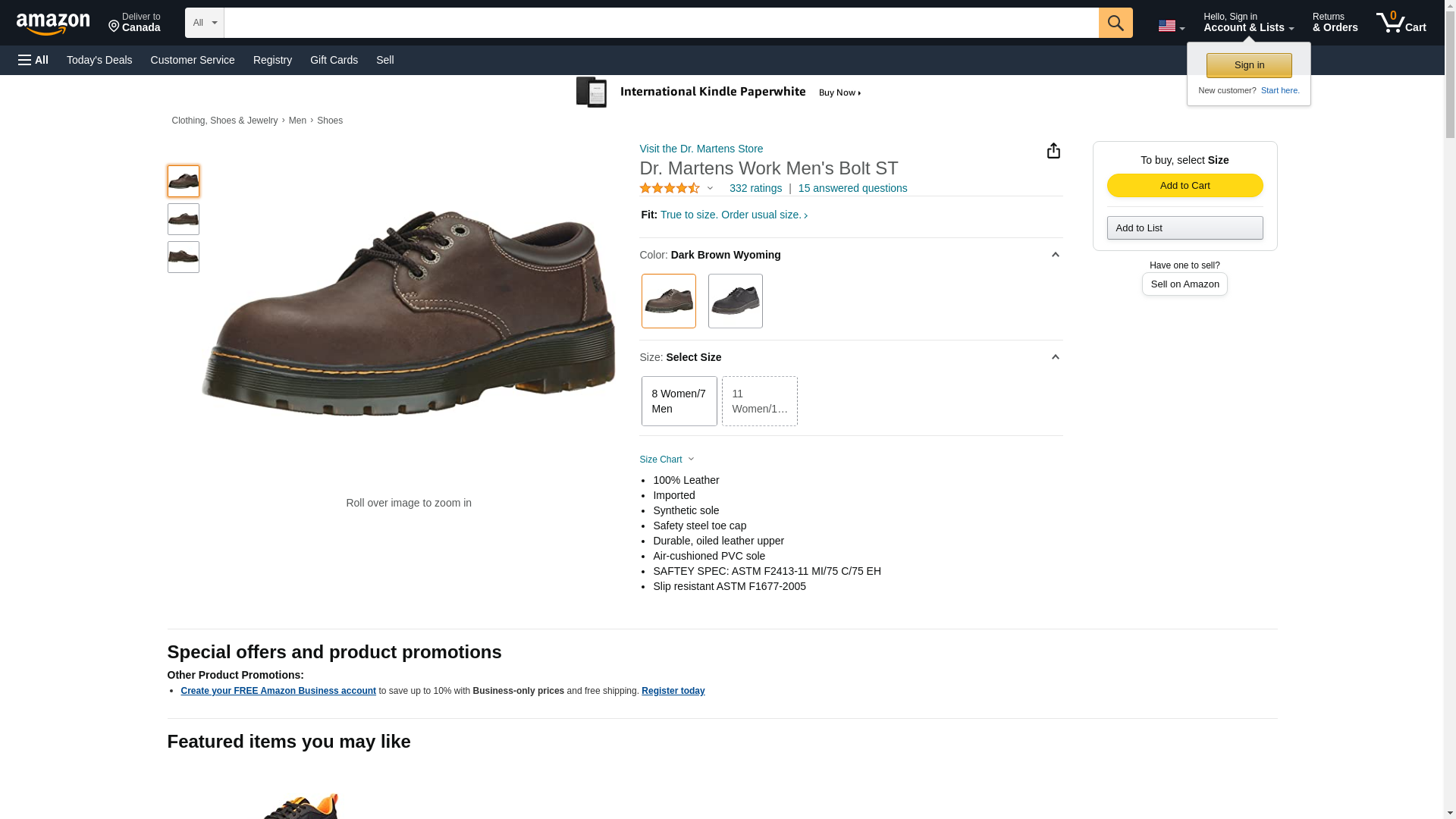Image resolution: width=1456 pixels, height=819 pixels.
Task: Open Gift Cards in navigation bar
Action: [334, 60]
